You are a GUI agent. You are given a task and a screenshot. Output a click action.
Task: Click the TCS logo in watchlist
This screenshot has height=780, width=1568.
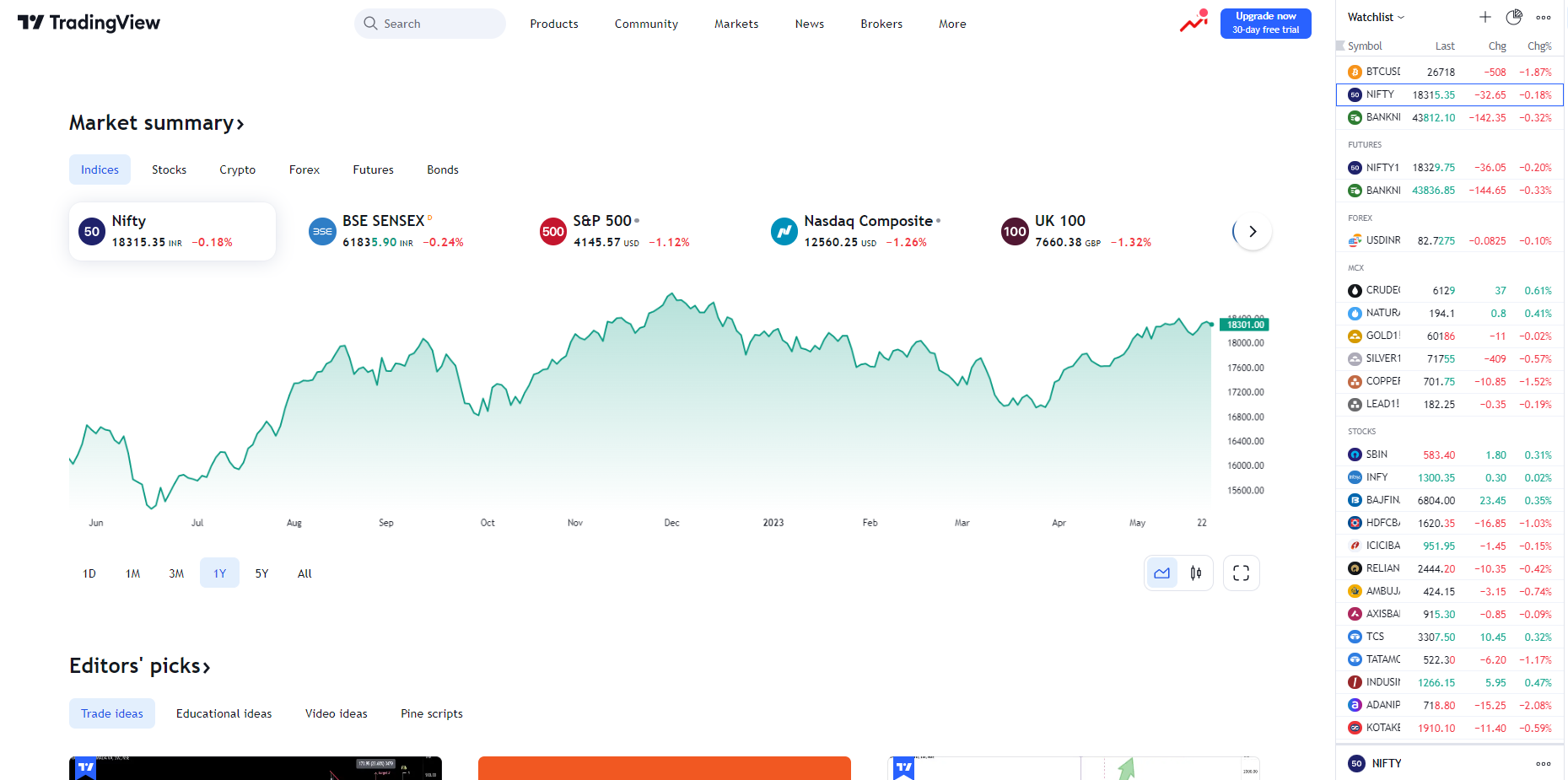[x=1355, y=637]
